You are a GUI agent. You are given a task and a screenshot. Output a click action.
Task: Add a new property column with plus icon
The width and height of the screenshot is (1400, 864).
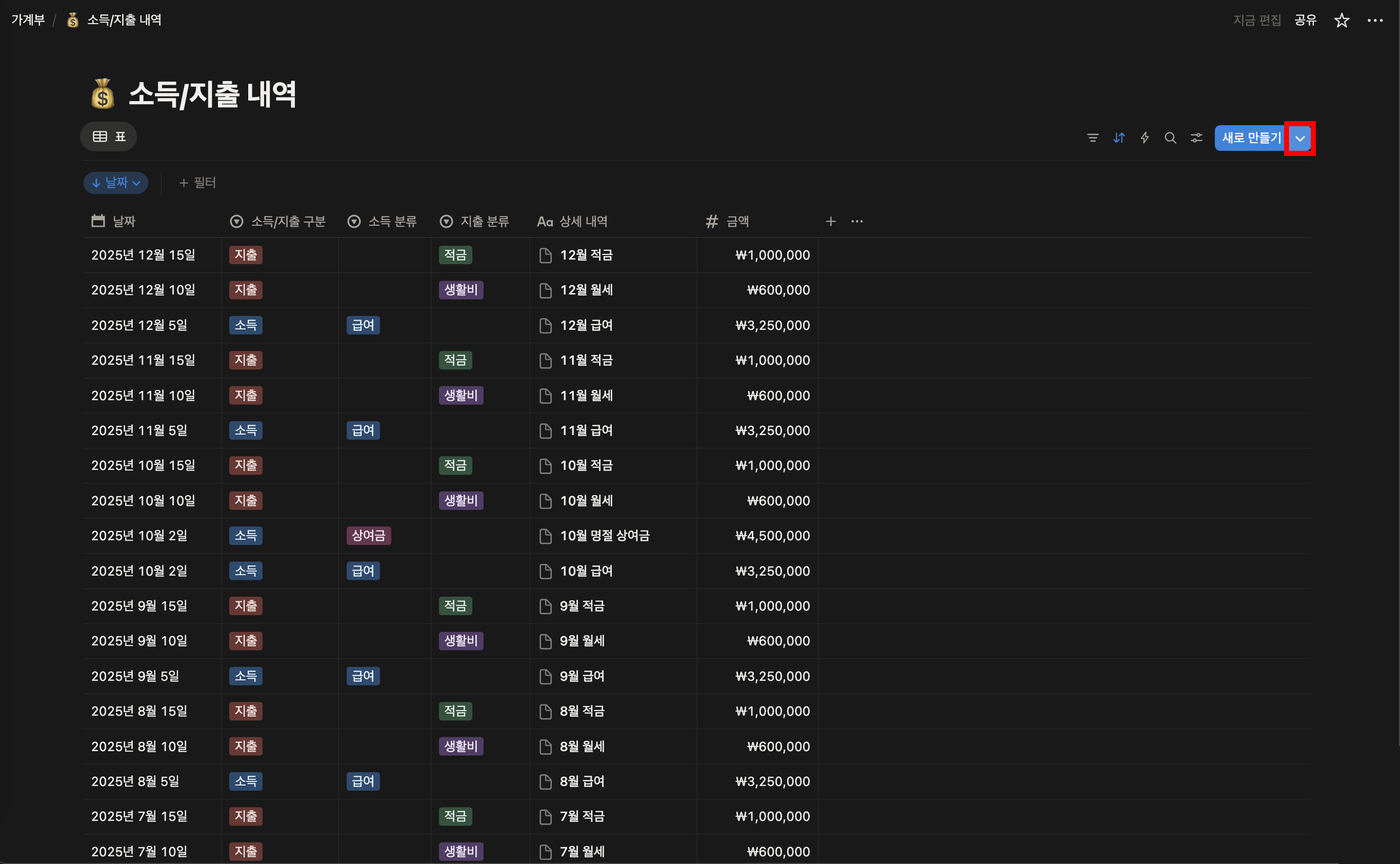point(831,221)
